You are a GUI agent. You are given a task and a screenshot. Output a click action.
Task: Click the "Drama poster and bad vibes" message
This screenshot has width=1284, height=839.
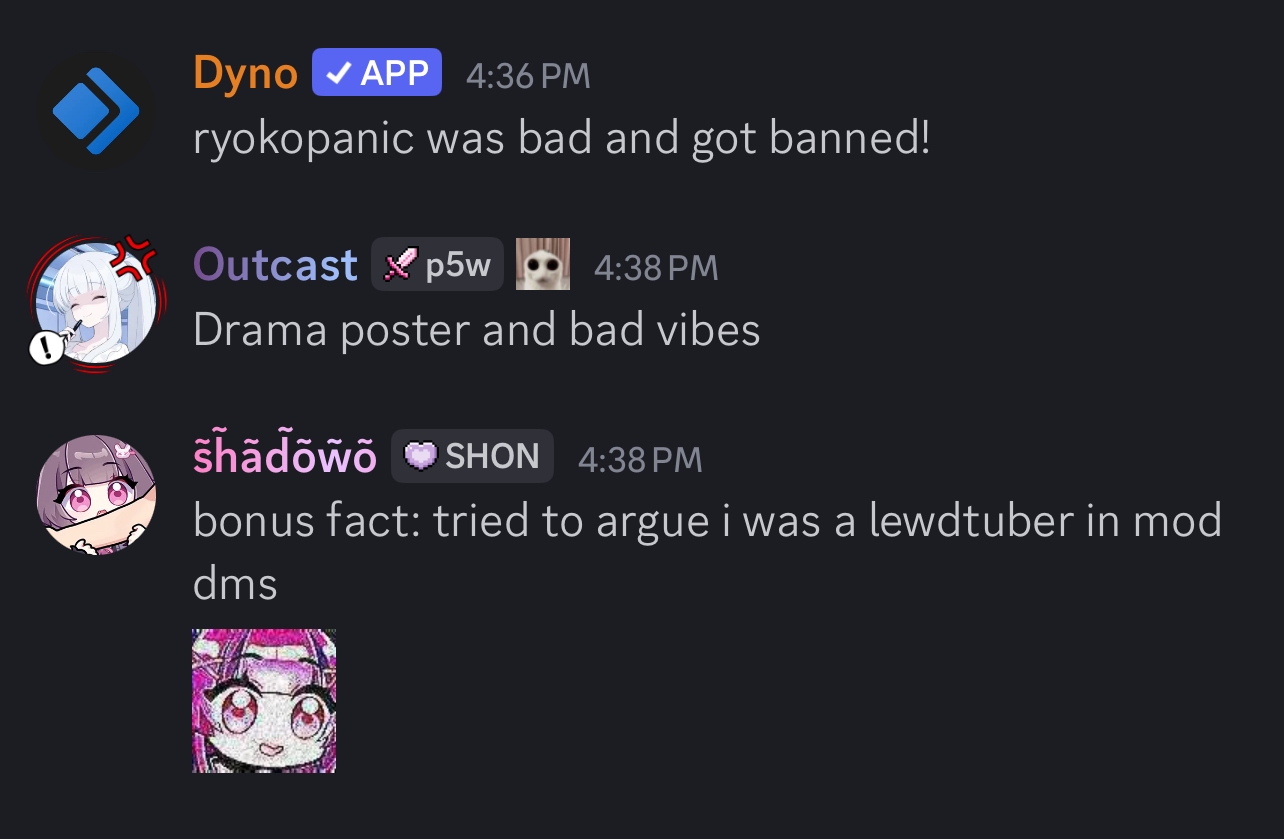(x=476, y=331)
